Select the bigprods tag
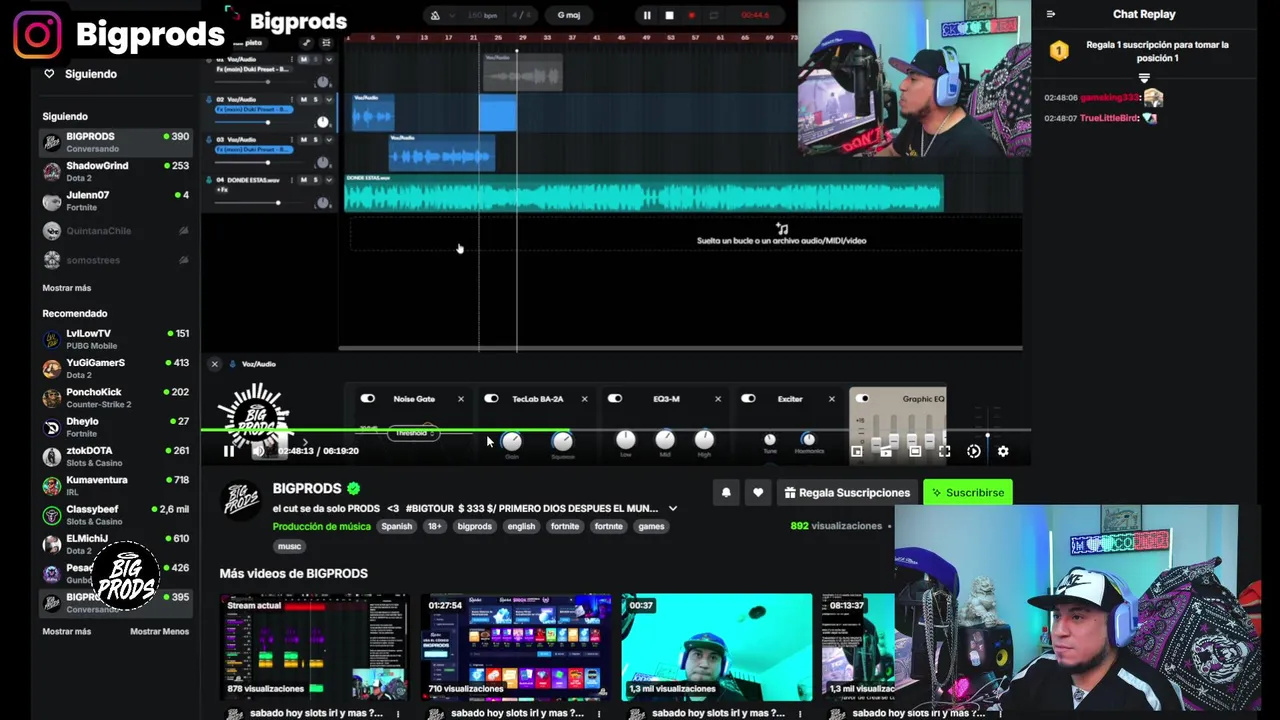Image resolution: width=1280 pixels, height=720 pixels. point(475,526)
